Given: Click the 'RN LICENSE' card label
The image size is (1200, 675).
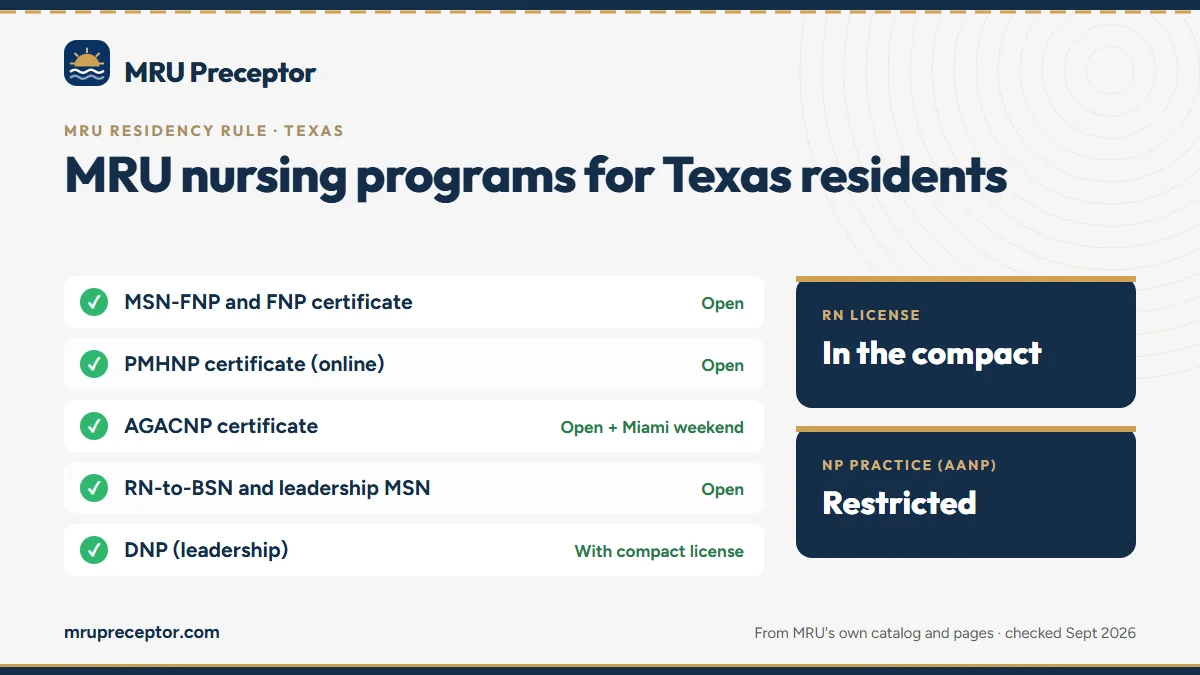Looking at the screenshot, I should point(871,315).
